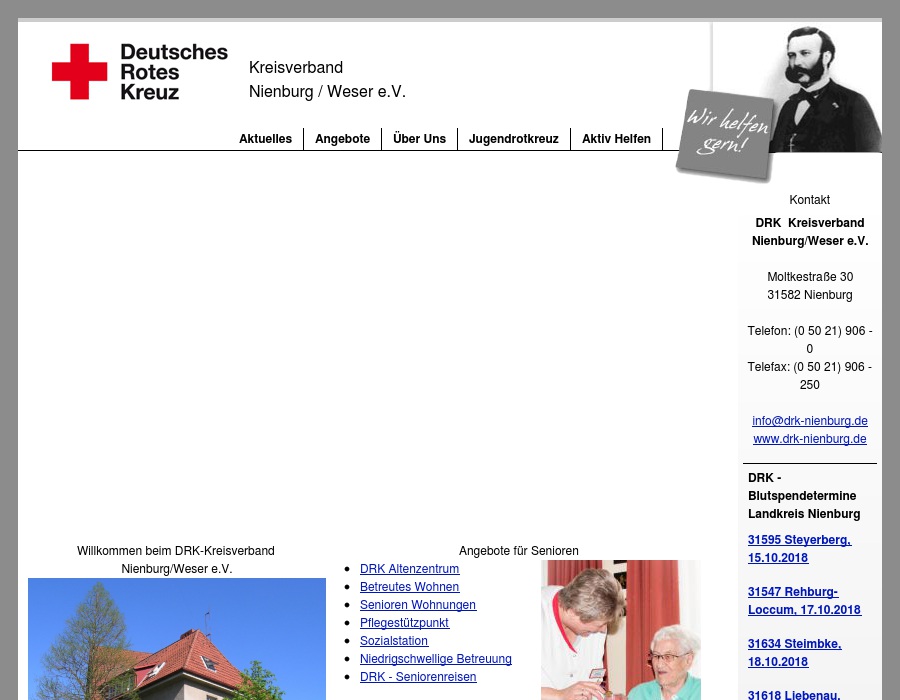900x700 pixels.
Task: Select Jugendrotkreuz from the navigation
Action: pos(513,139)
